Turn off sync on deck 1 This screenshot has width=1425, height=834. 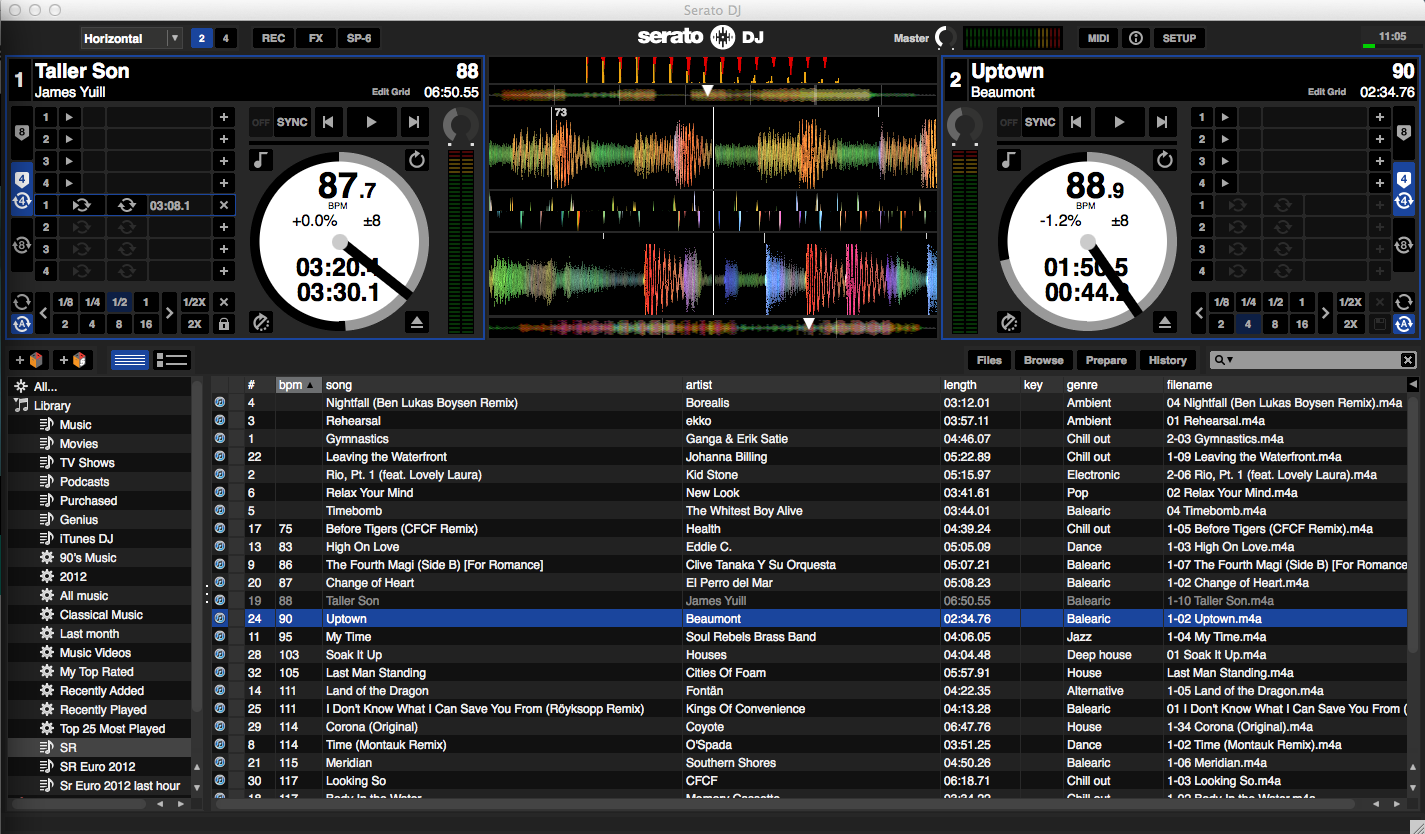point(260,122)
